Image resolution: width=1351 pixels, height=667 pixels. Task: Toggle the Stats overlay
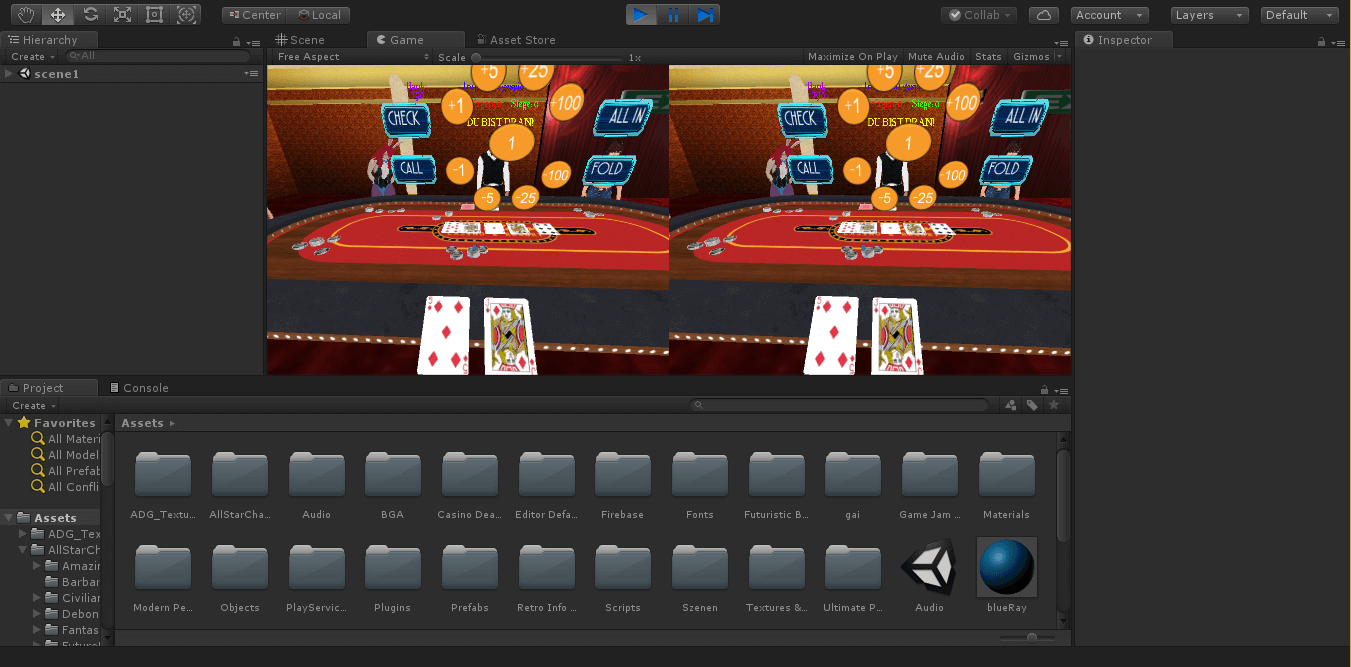coord(988,57)
